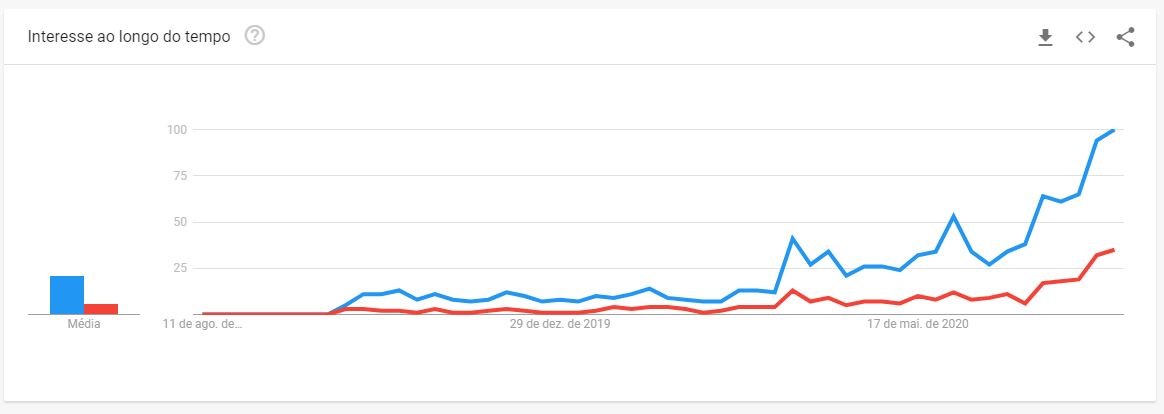Open the embed code icon

[1085, 37]
